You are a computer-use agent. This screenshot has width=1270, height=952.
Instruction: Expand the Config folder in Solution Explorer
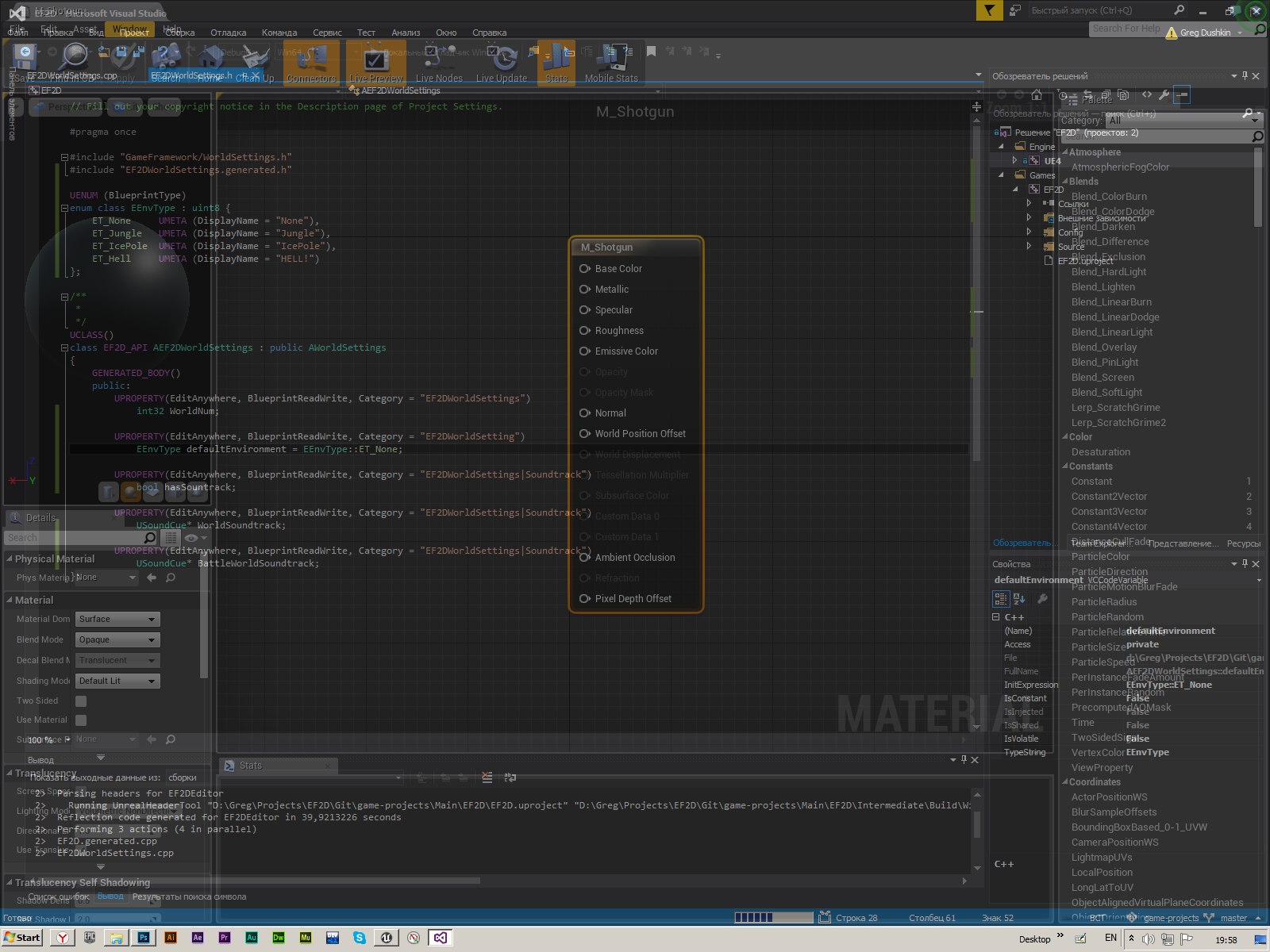pyautogui.click(x=1029, y=232)
